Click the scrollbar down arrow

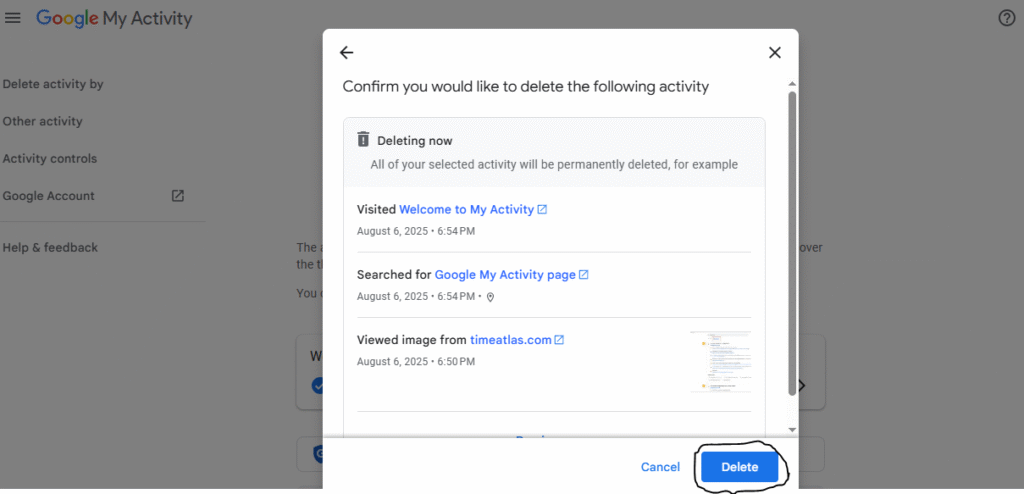coord(792,429)
